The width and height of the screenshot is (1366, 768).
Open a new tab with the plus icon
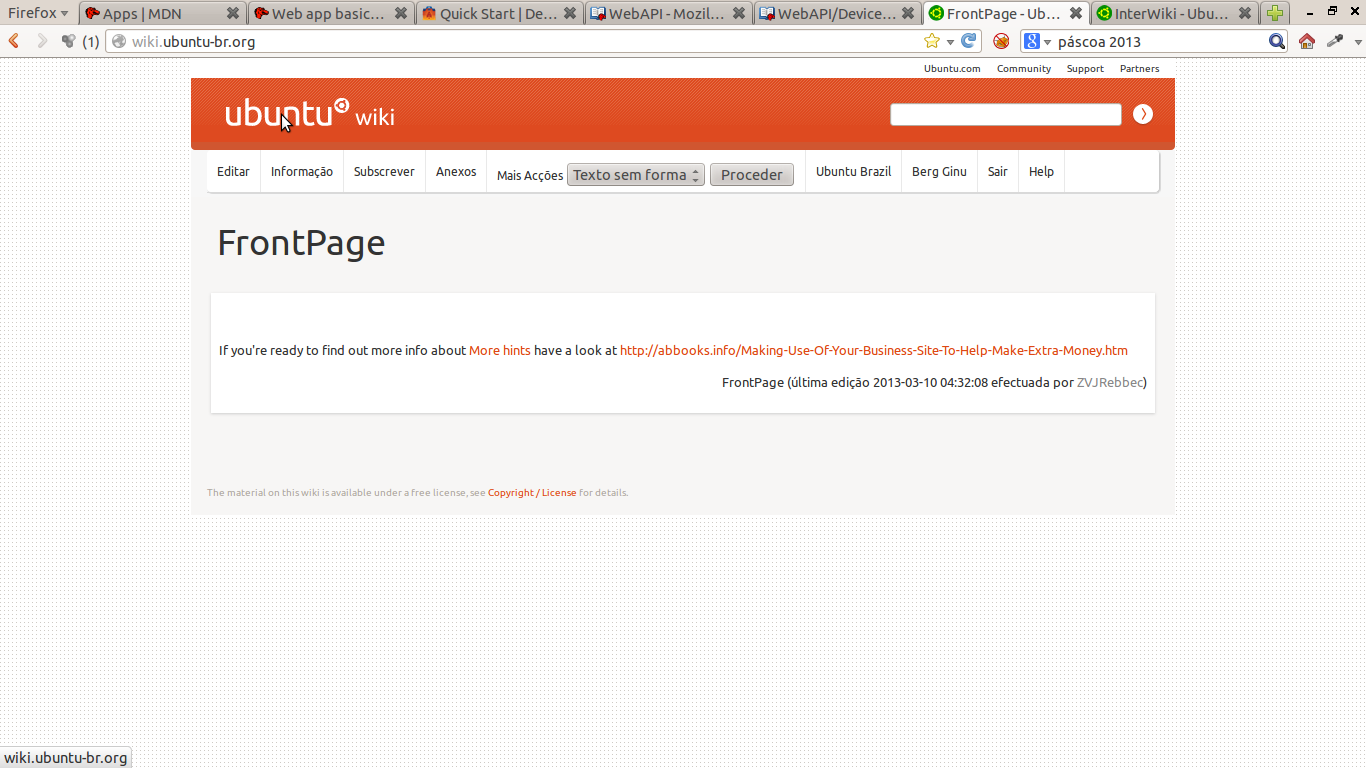[x=1274, y=13]
